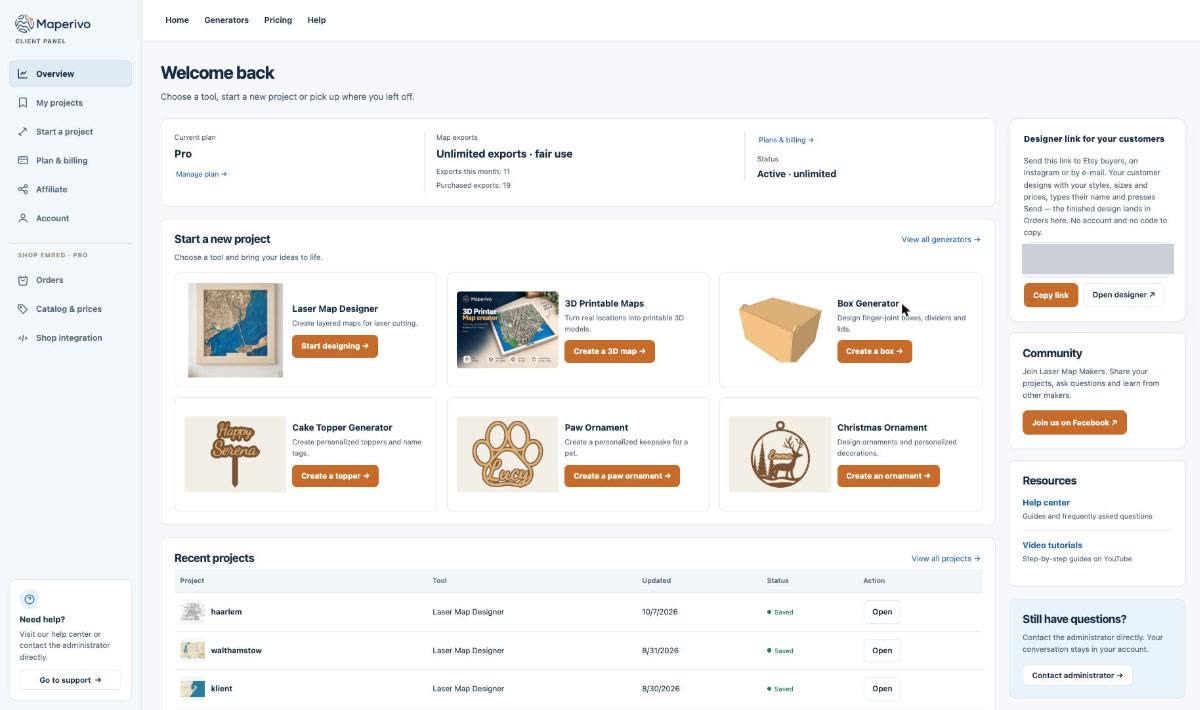Click the Catalog & prices tag icon

23,310
